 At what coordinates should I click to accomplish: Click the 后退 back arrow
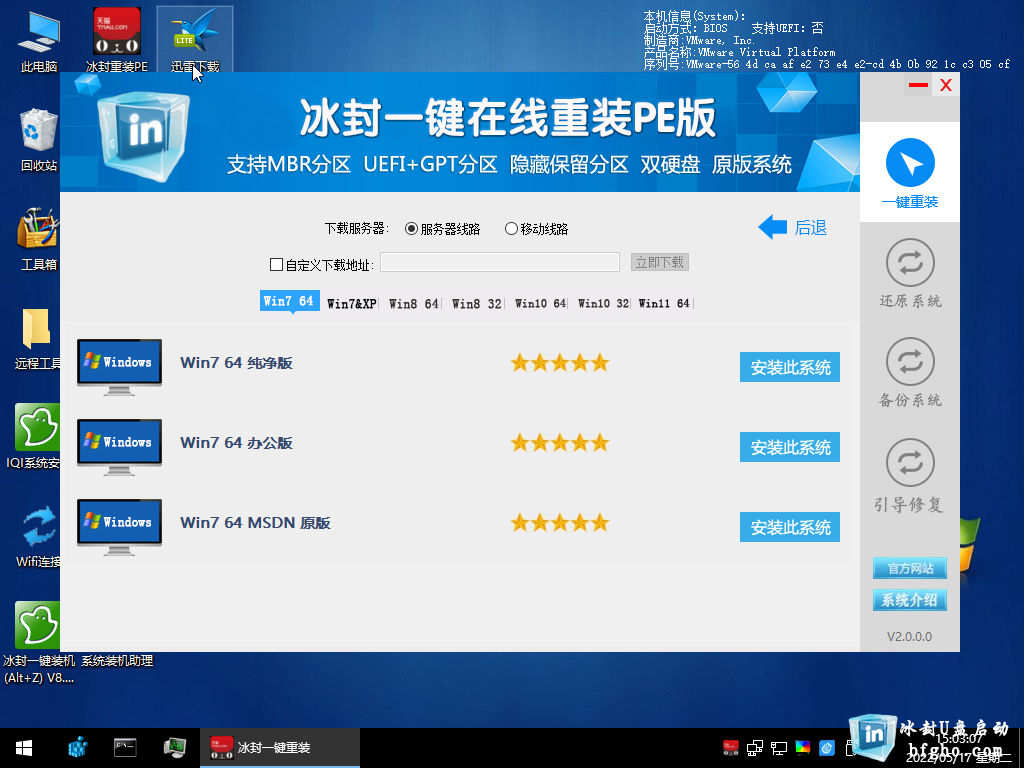click(792, 227)
